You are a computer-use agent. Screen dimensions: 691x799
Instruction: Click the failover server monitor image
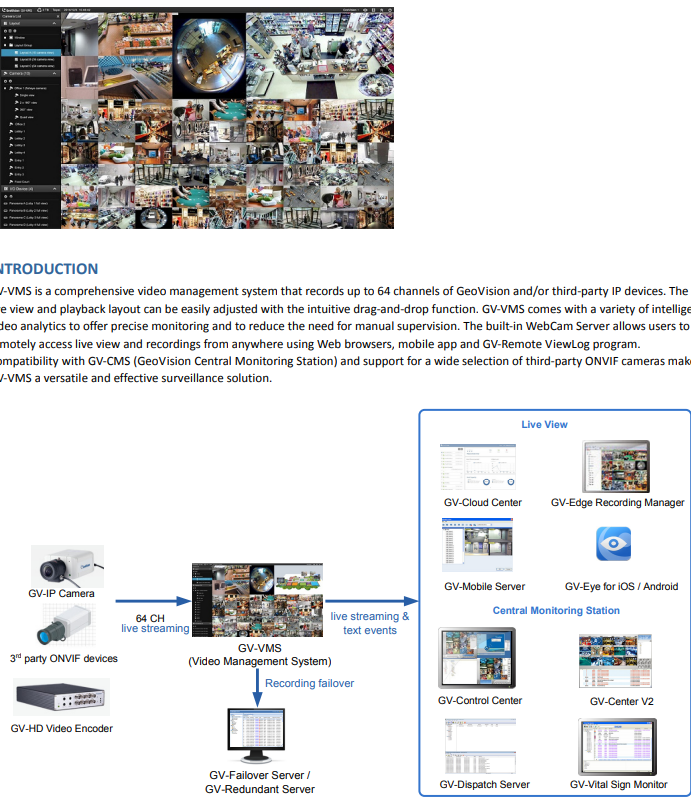[256, 735]
